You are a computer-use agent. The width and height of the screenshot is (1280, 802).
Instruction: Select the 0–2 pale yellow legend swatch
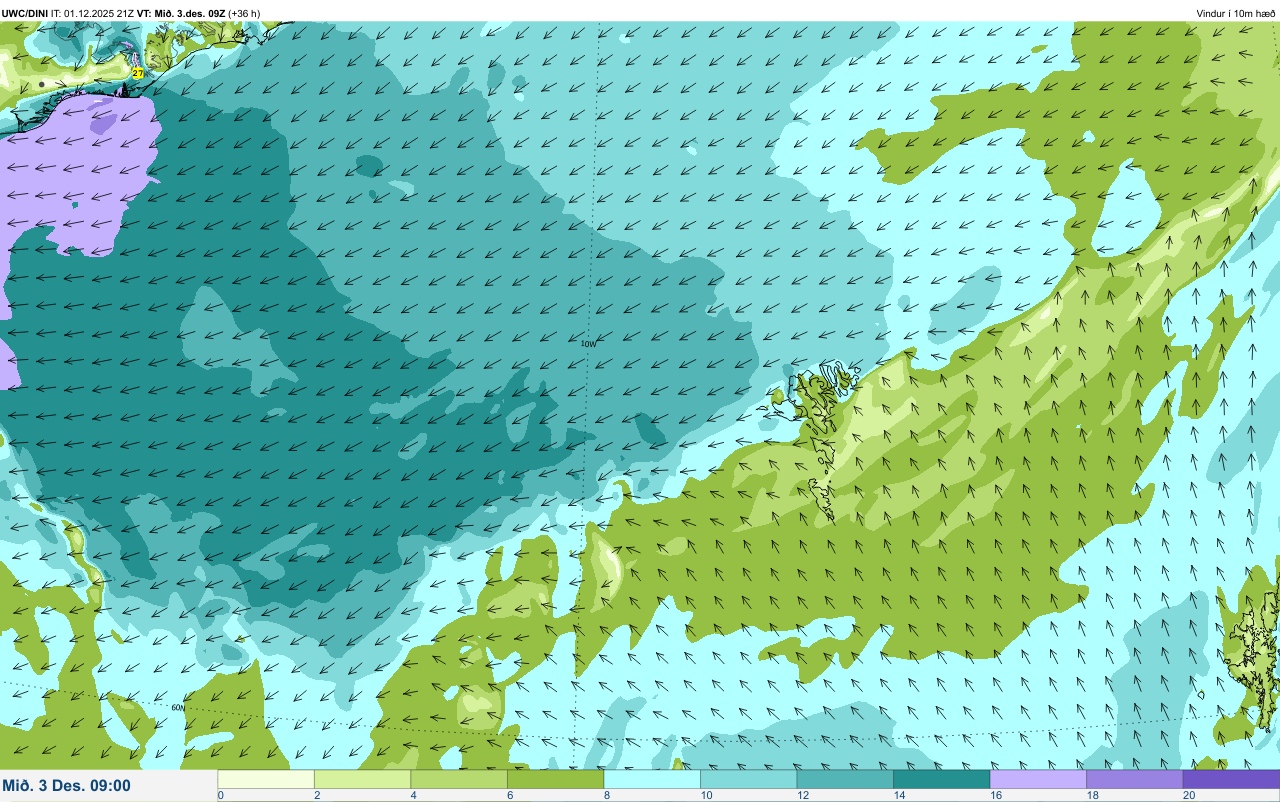266,779
